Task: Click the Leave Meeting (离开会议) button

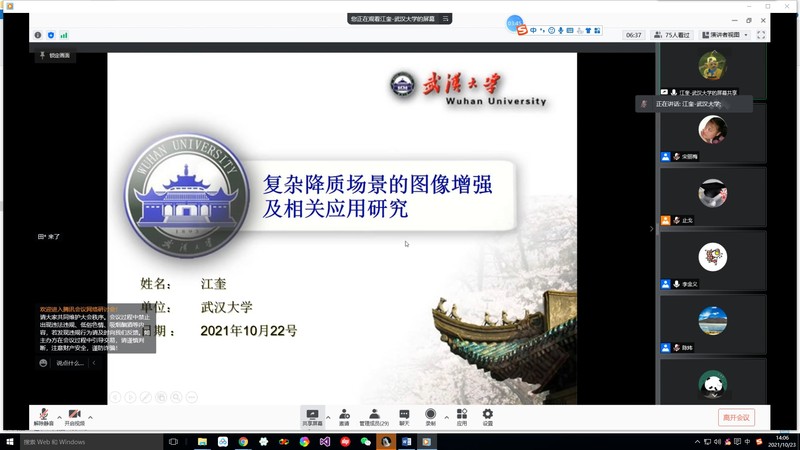Action: (x=736, y=417)
